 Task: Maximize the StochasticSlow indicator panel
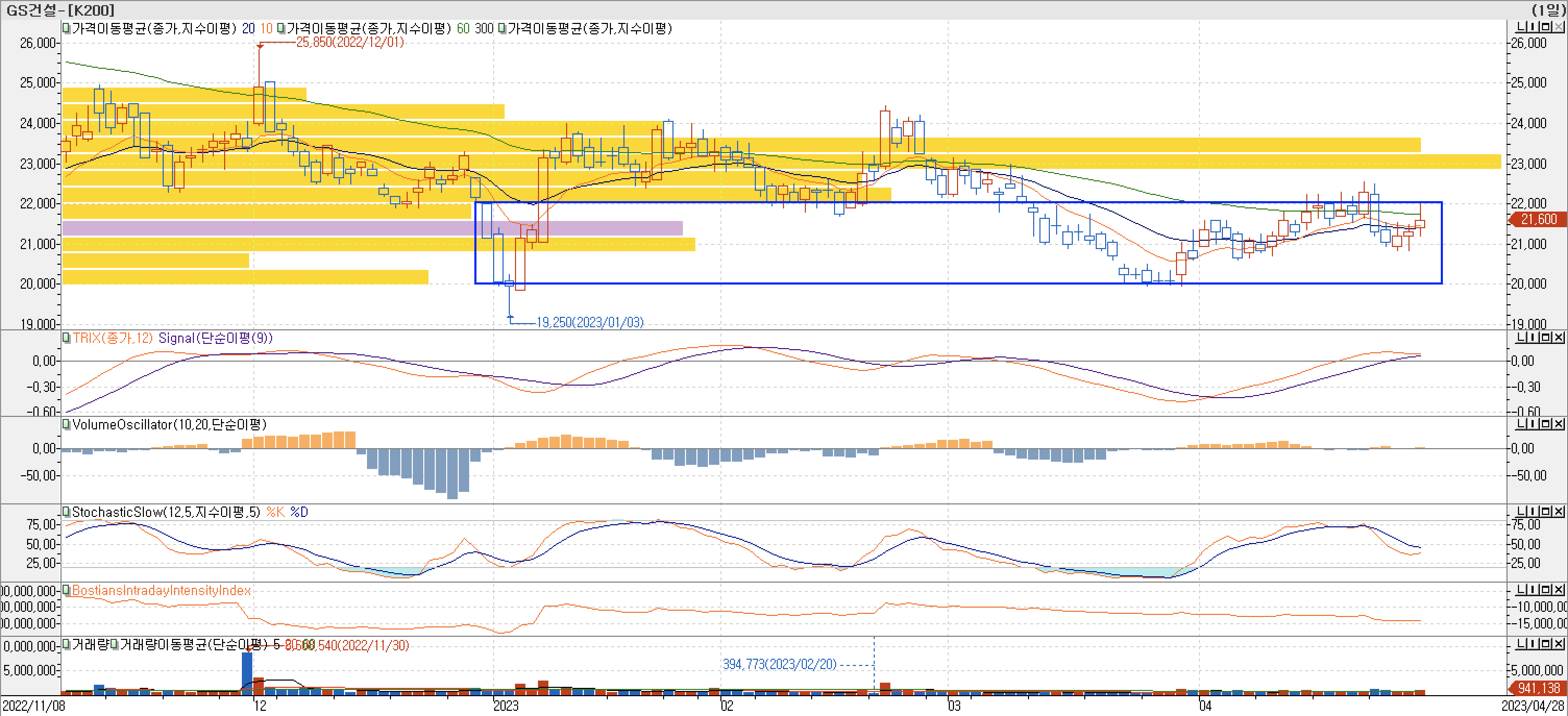pos(1547,512)
